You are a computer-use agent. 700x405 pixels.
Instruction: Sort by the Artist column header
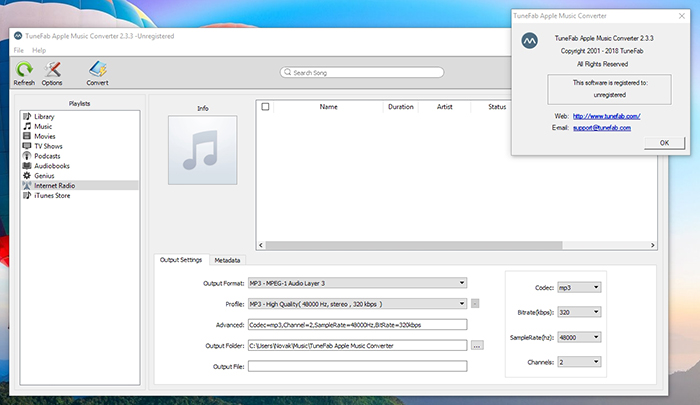coord(445,107)
